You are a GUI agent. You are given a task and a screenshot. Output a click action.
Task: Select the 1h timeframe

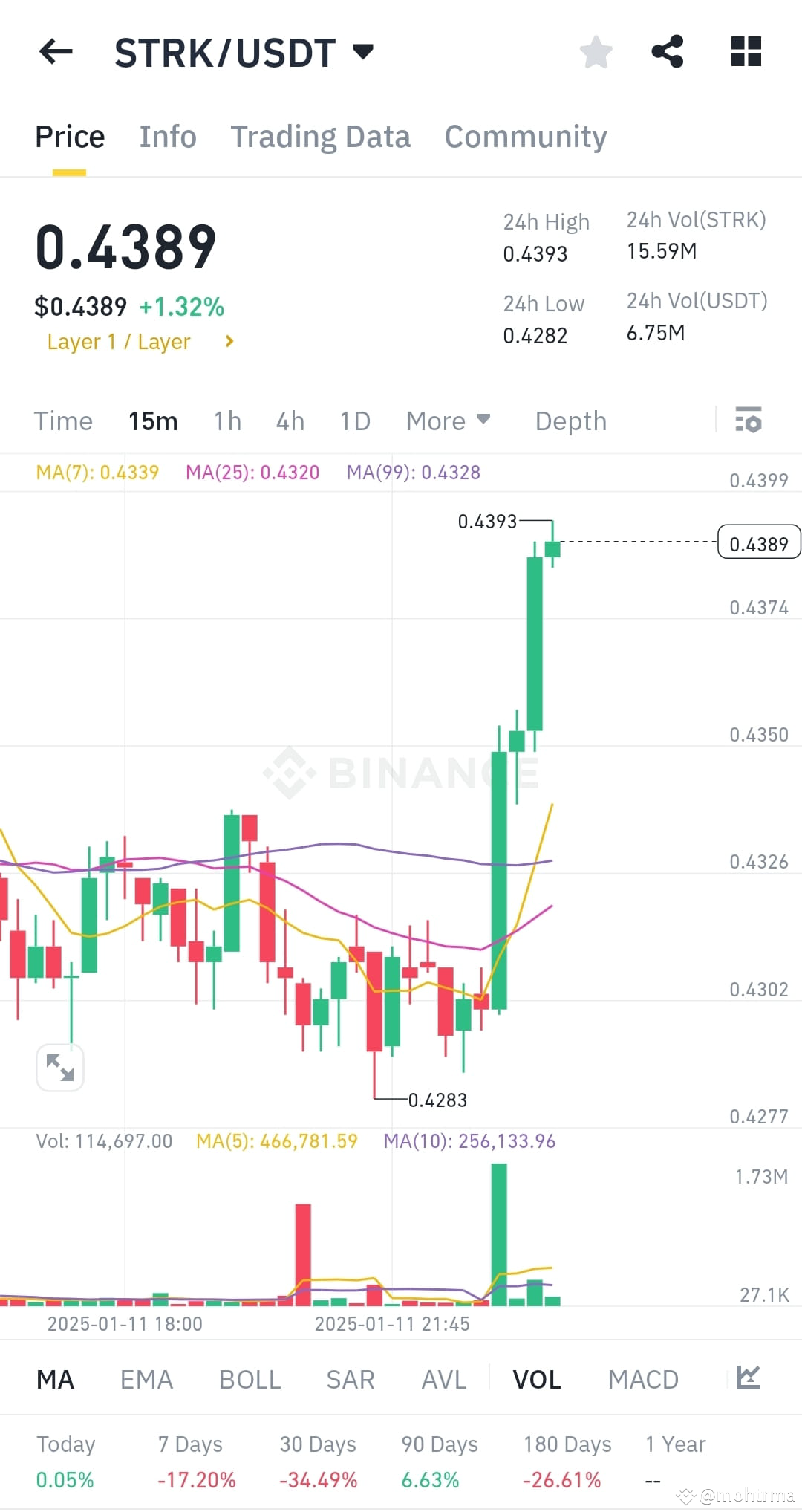[226, 421]
